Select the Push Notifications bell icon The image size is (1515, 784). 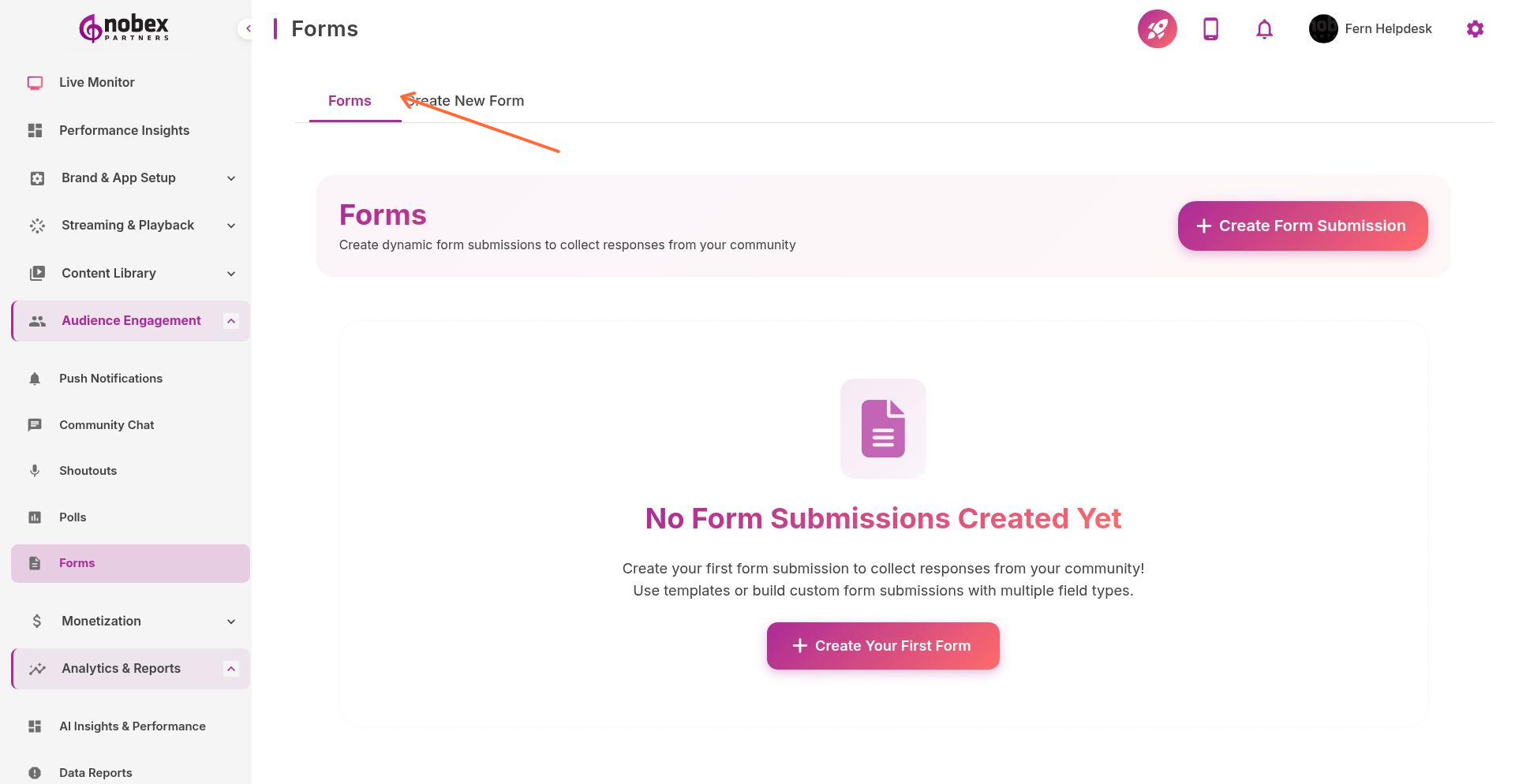point(35,379)
